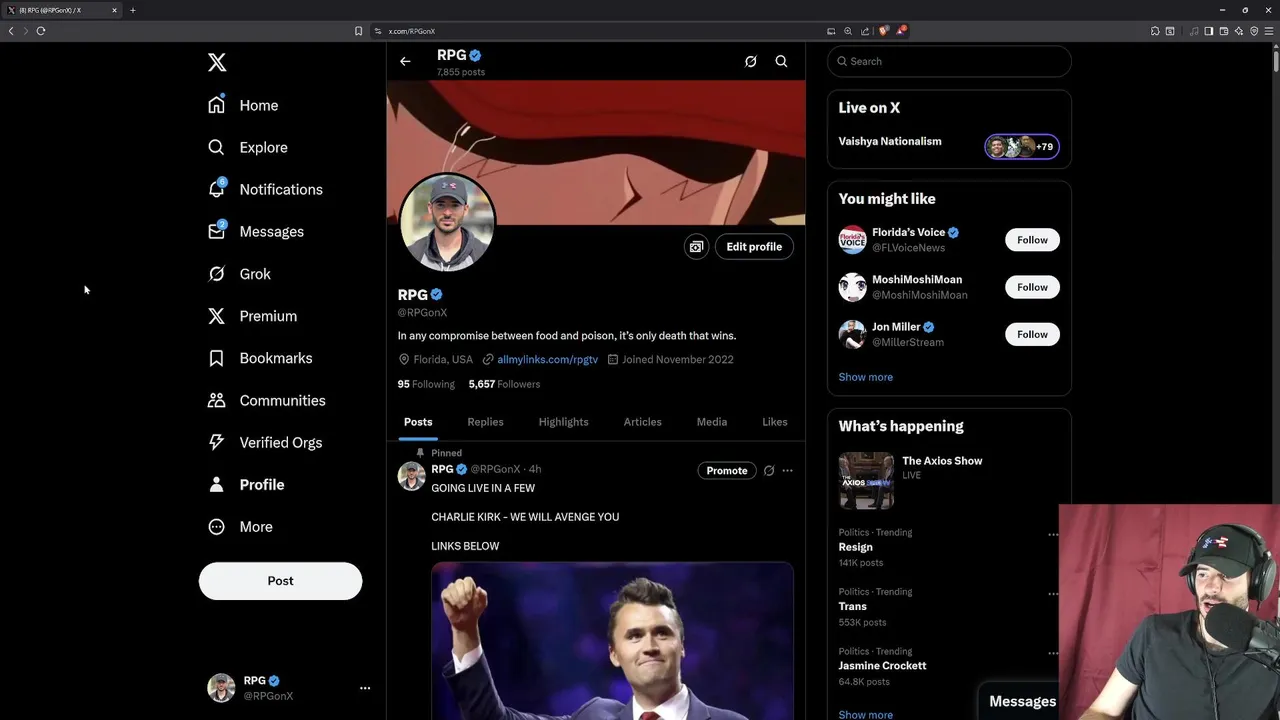The width and height of the screenshot is (1280, 720).
Task: Open Bookmarks ribbon icon
Action: pyautogui.click(x=216, y=358)
